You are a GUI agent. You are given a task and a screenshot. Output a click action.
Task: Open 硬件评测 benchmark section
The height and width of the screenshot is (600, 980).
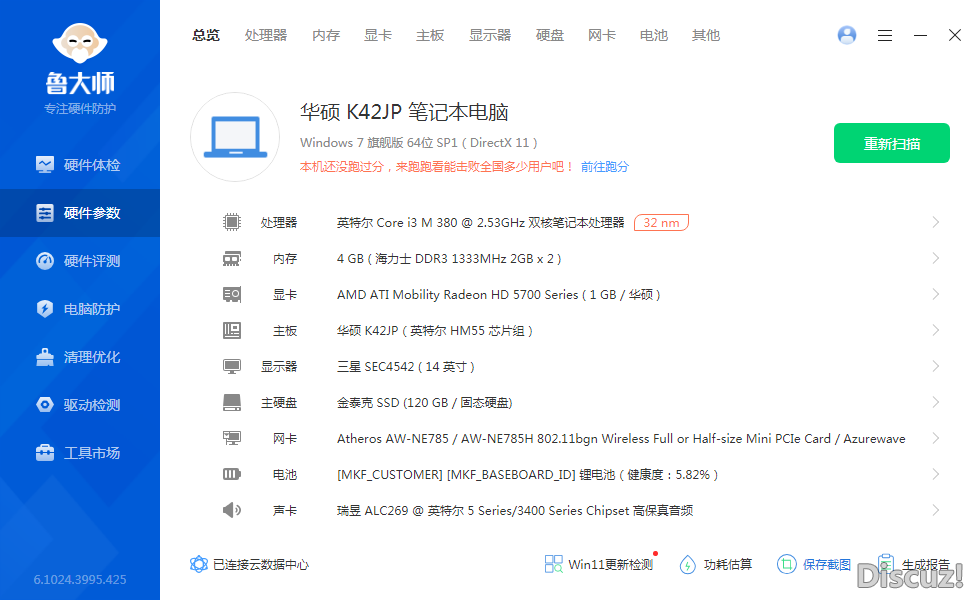click(x=80, y=261)
